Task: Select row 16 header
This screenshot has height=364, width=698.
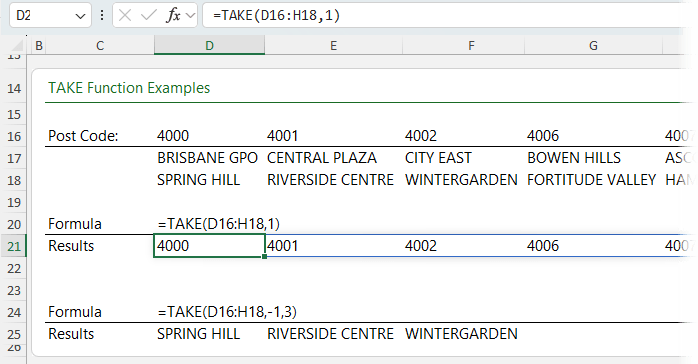Action: pyautogui.click(x=14, y=136)
